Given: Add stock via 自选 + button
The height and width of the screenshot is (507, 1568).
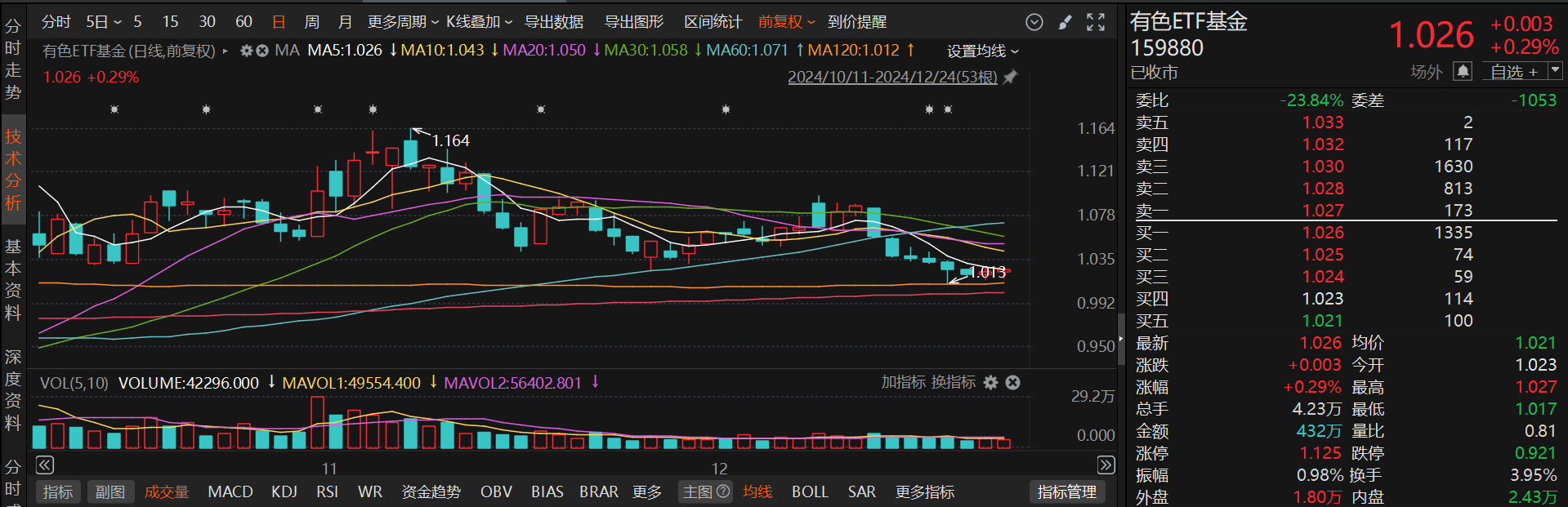Looking at the screenshot, I should click(1513, 72).
